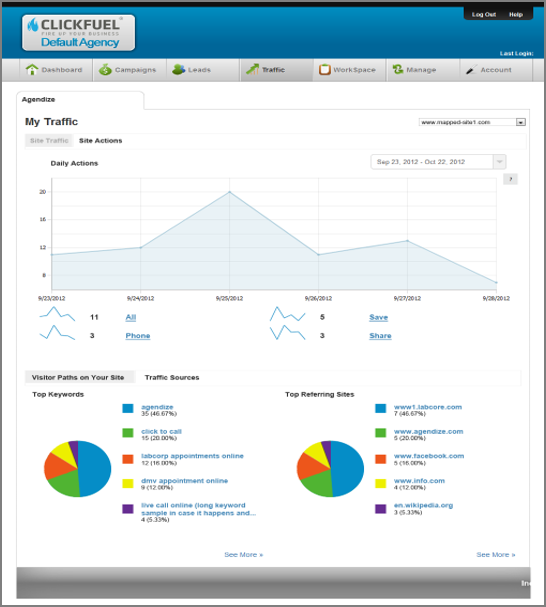Click the sparkline beside the Share count
Viewport: 546px width, 607px height.
287,333
